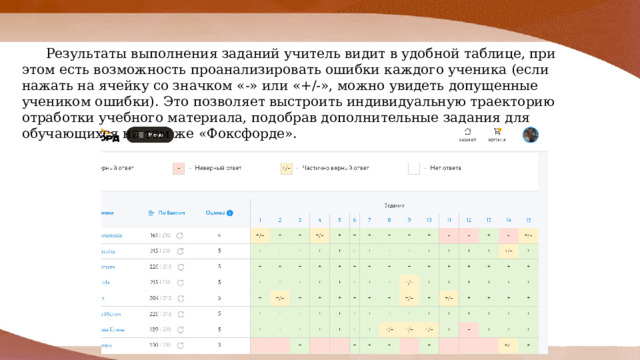The width and height of the screenshot is (640, 360).
Task: Open the +/- task 2 cell in the 204-point row
Action: (x=280, y=298)
